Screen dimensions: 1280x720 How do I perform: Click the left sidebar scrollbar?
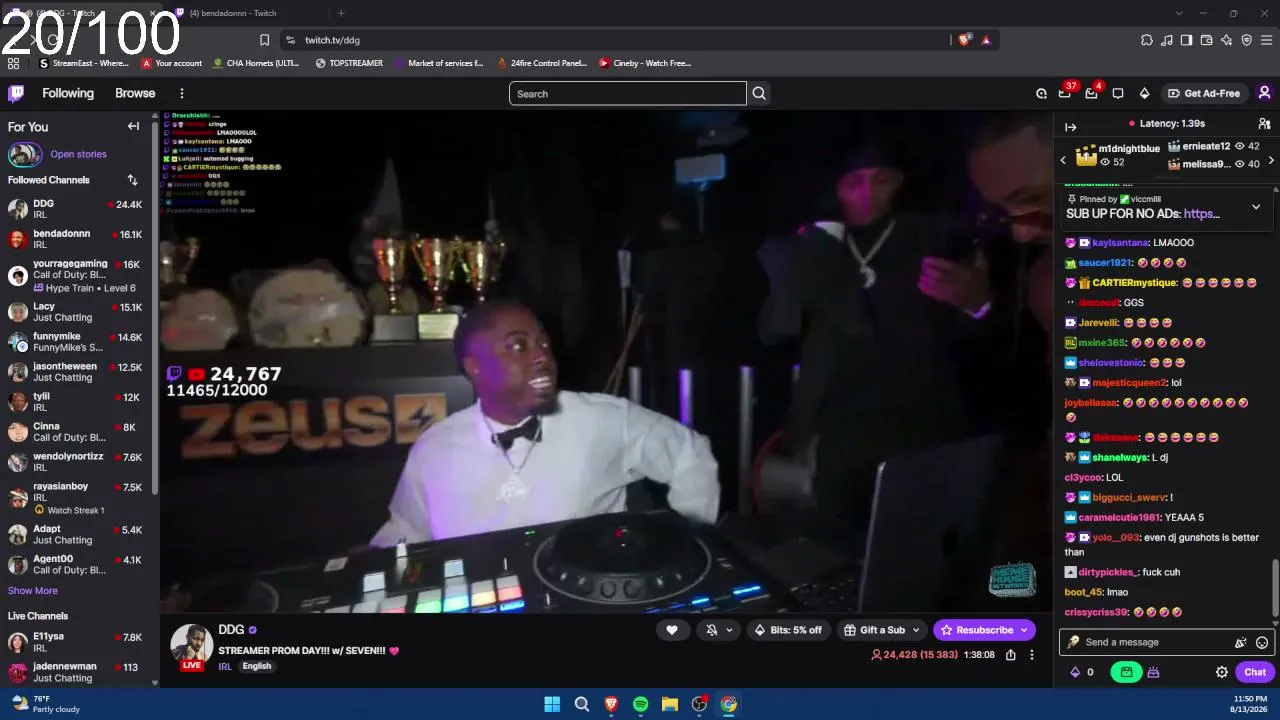(x=155, y=310)
